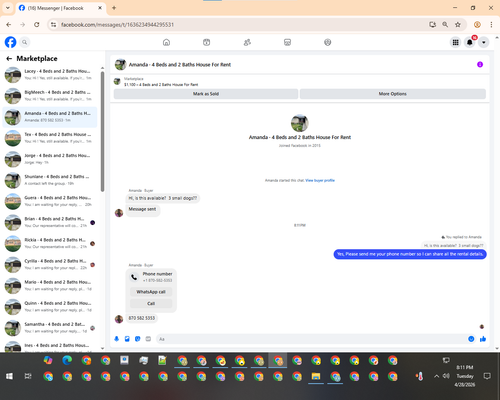Open Facebook search magnifier icon
The height and width of the screenshot is (400, 500).
[x=24, y=42]
